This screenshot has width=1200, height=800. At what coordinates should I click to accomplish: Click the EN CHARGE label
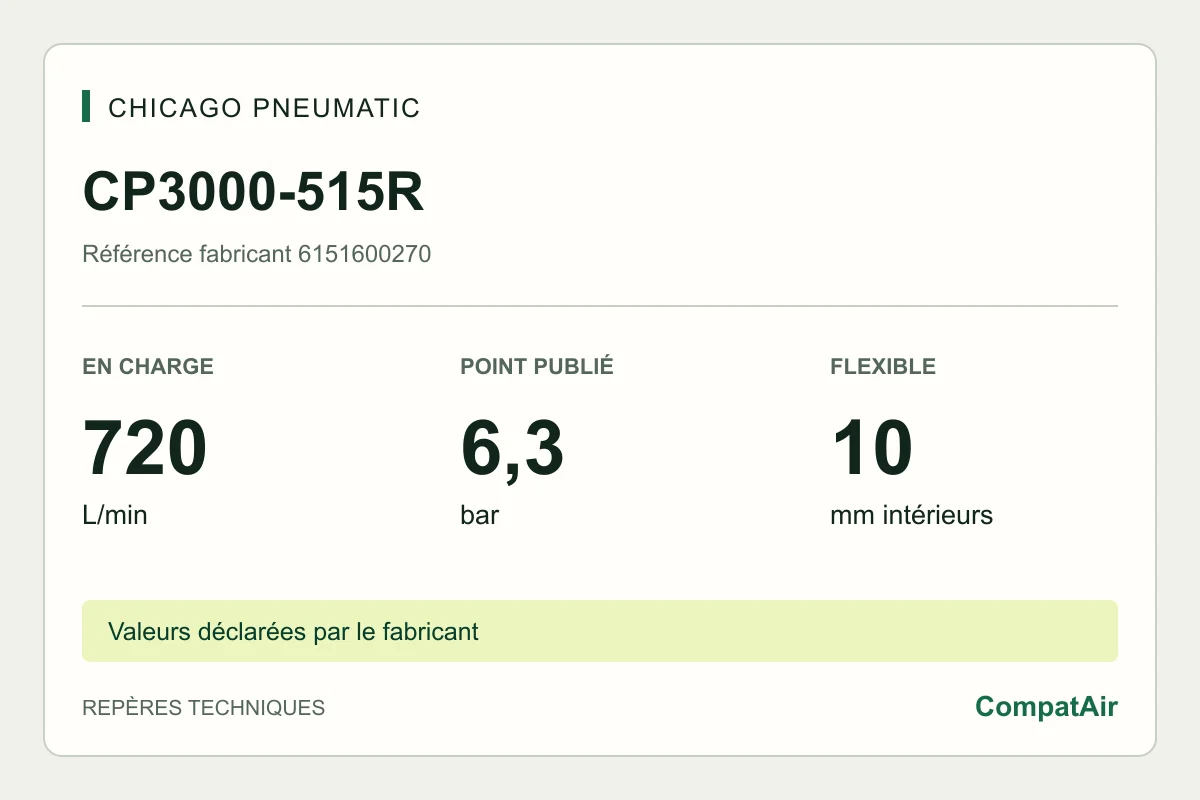pos(148,366)
